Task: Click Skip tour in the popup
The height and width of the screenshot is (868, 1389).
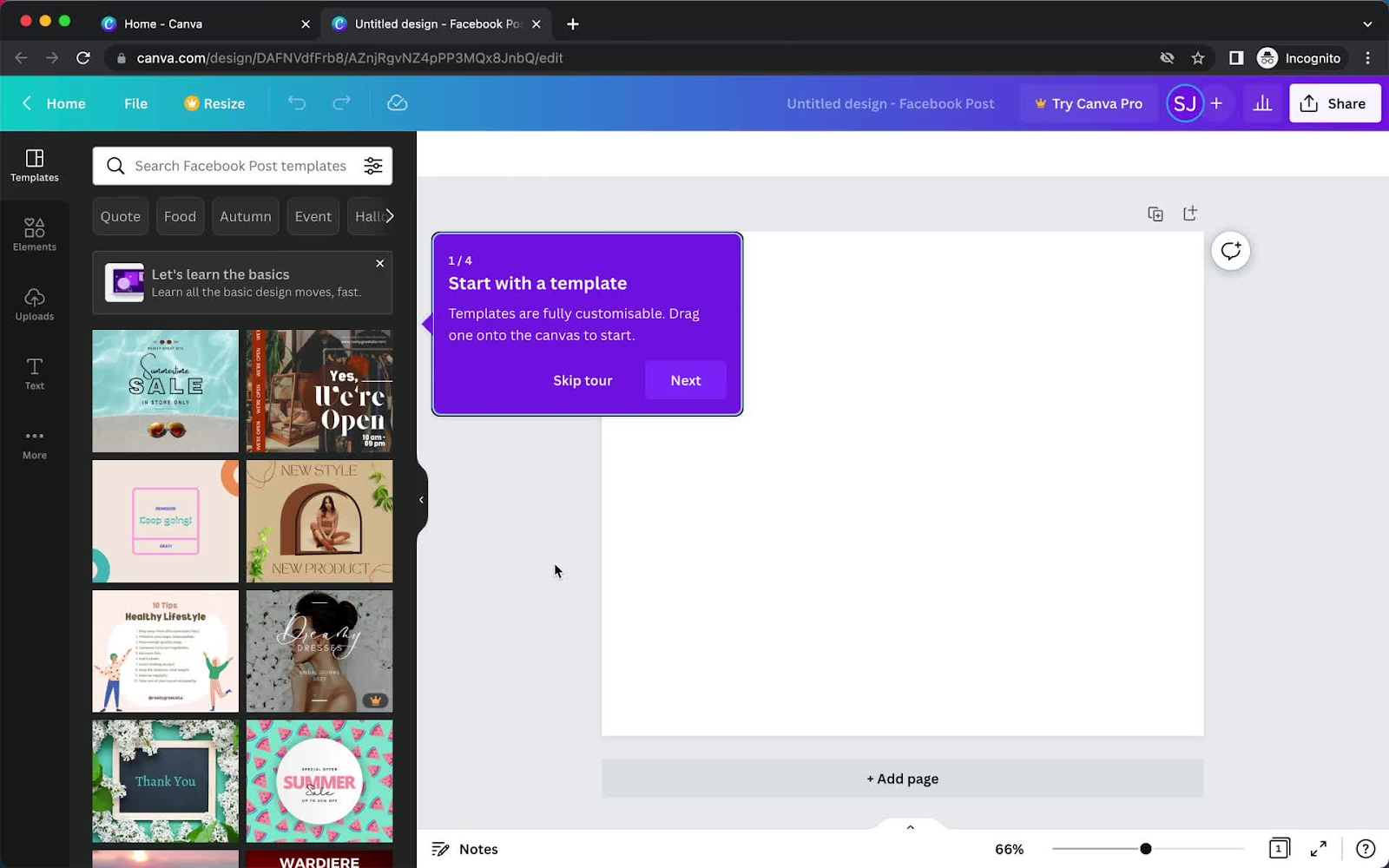Action: [x=583, y=380]
